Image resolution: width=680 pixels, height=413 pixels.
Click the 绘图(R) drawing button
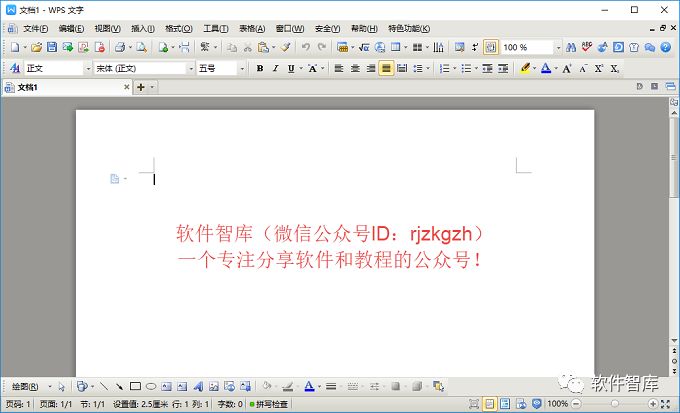click(x=25, y=386)
